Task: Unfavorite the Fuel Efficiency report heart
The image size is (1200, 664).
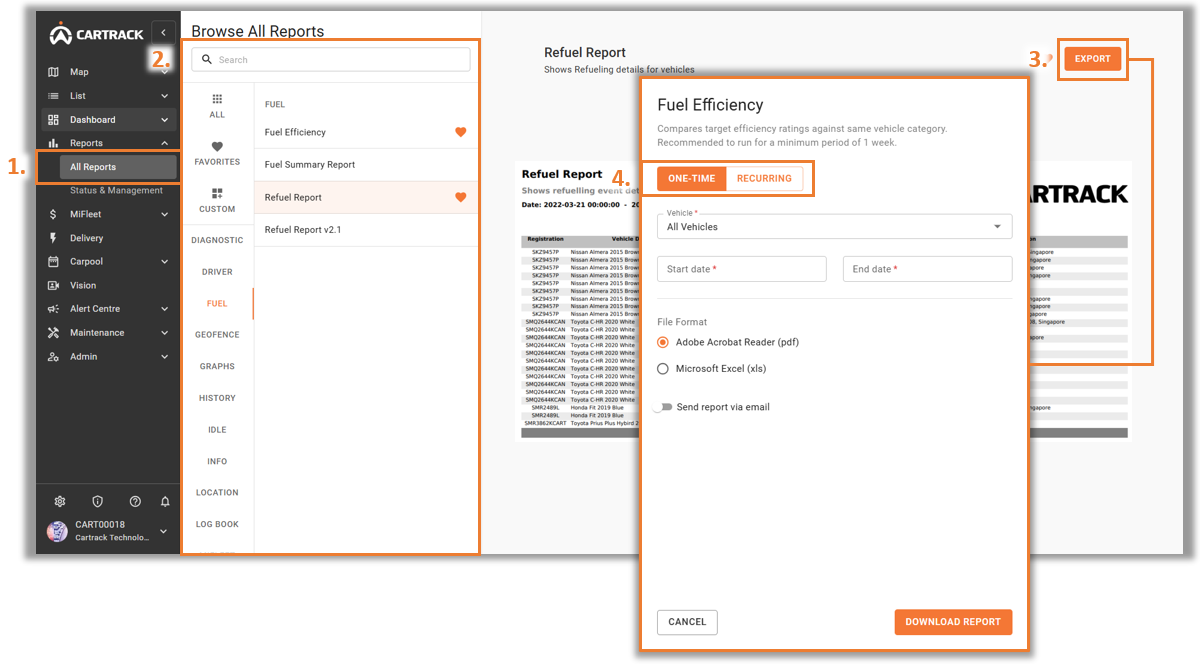Action: [x=461, y=132]
